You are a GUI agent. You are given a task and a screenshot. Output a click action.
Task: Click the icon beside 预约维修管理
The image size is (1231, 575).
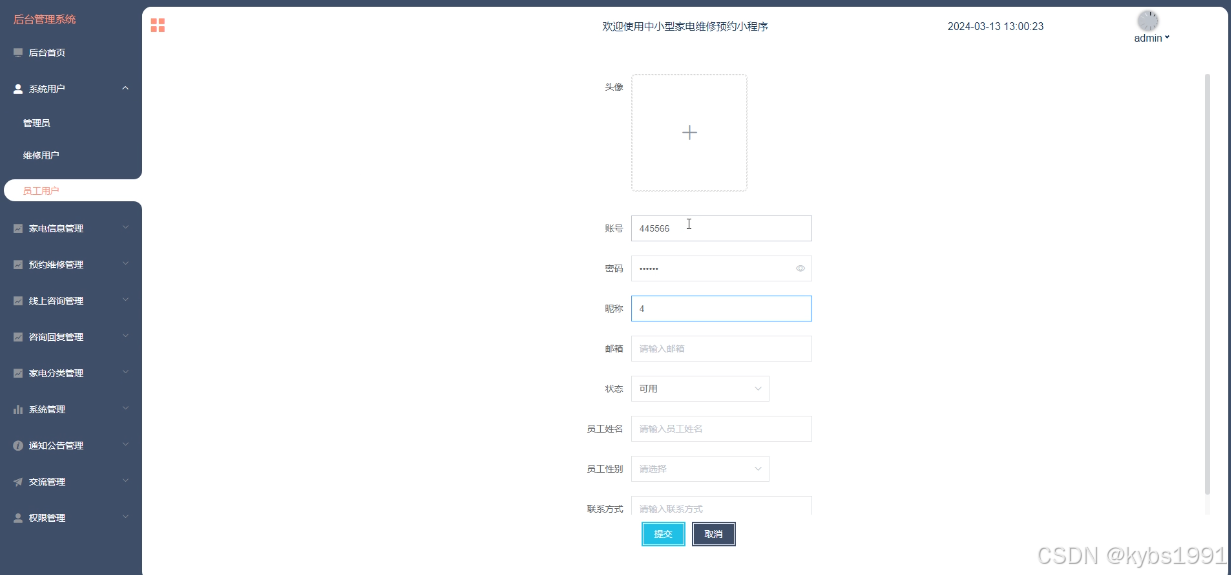(x=18, y=265)
